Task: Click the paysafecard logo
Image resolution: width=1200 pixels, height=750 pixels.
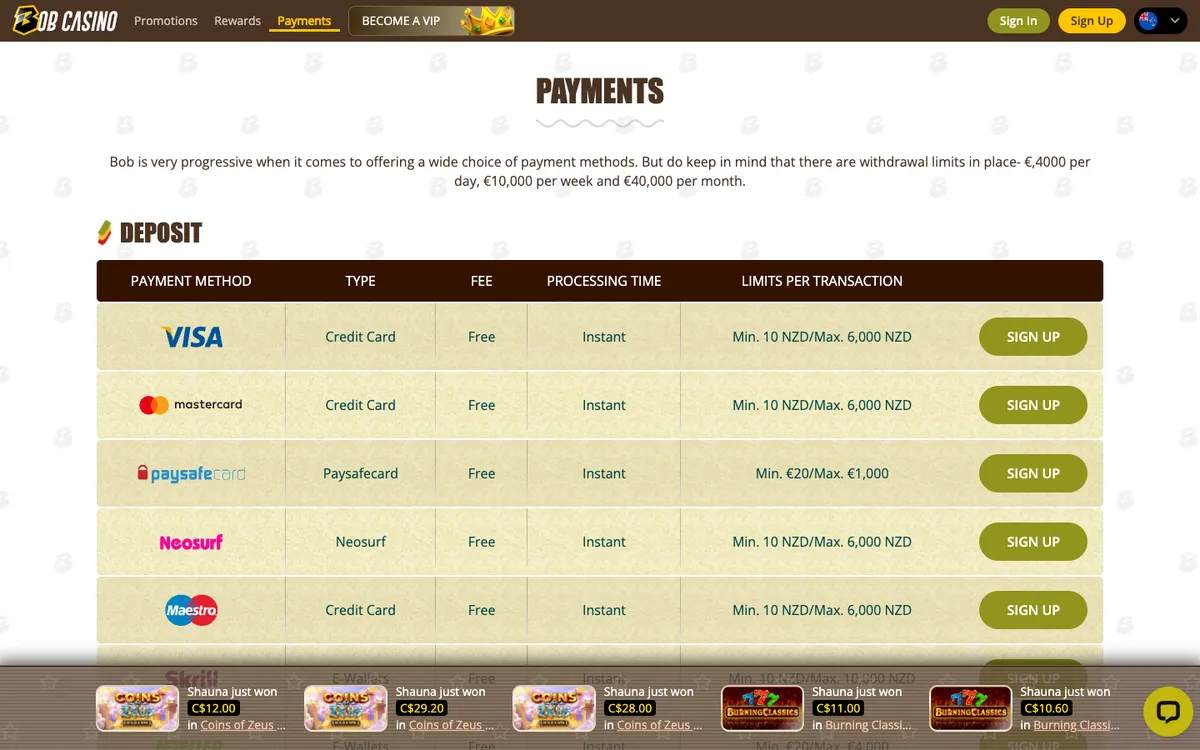Action: pyautogui.click(x=191, y=473)
